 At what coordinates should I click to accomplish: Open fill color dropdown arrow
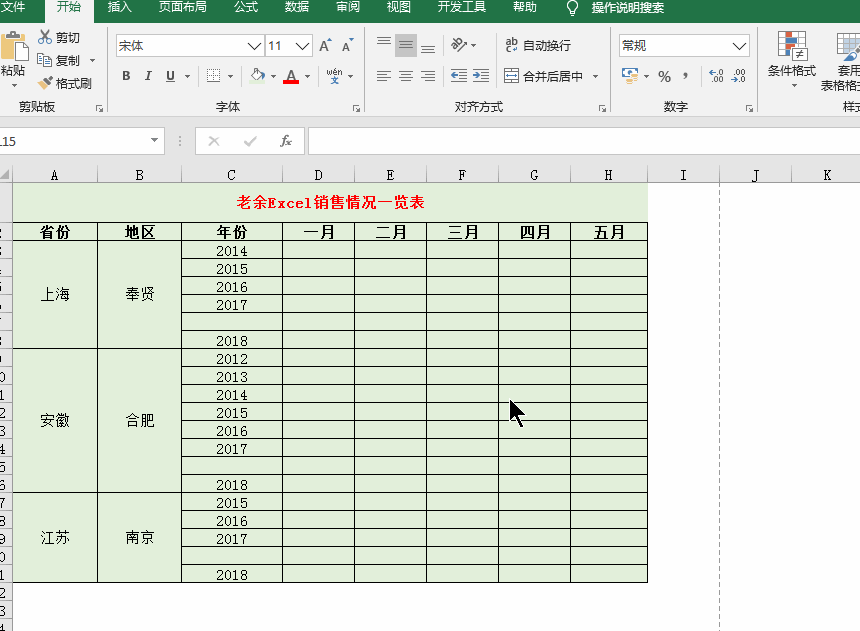274,76
